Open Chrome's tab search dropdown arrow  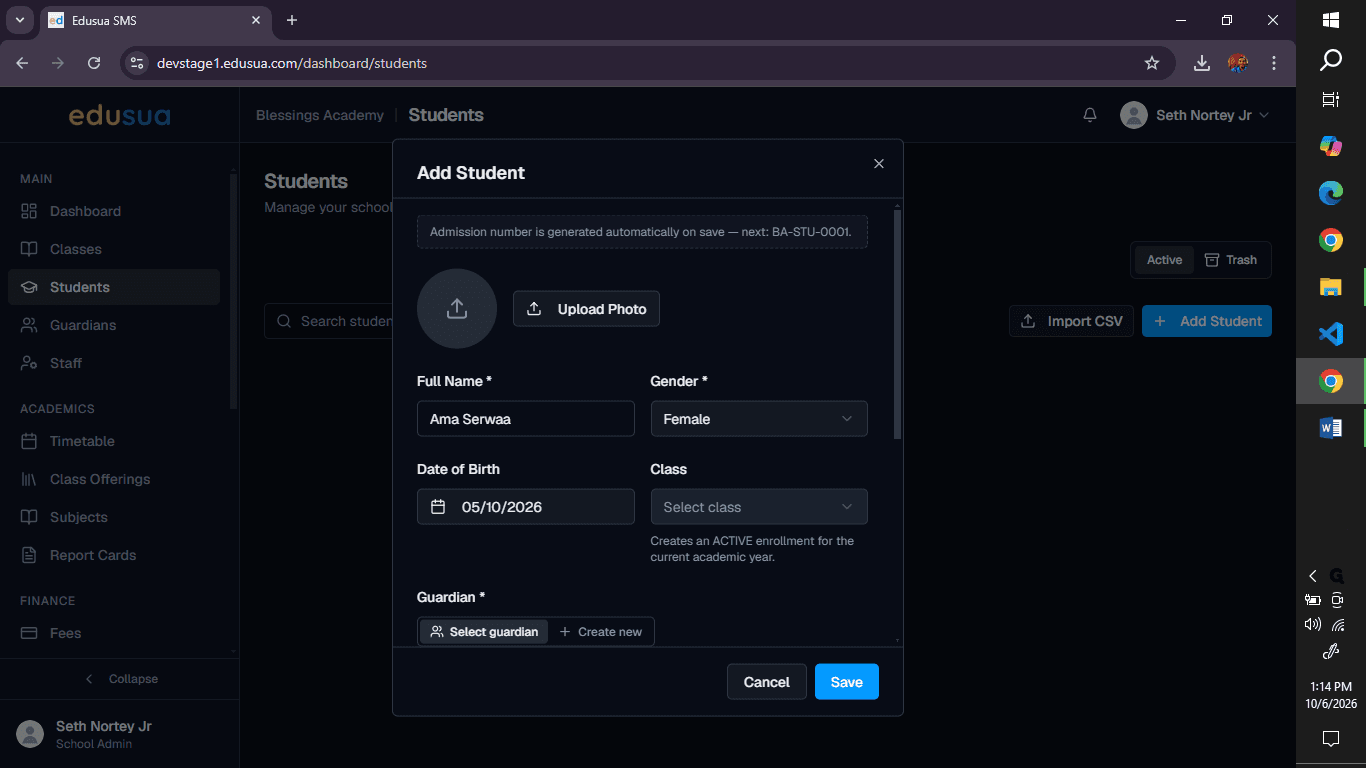coord(19,20)
